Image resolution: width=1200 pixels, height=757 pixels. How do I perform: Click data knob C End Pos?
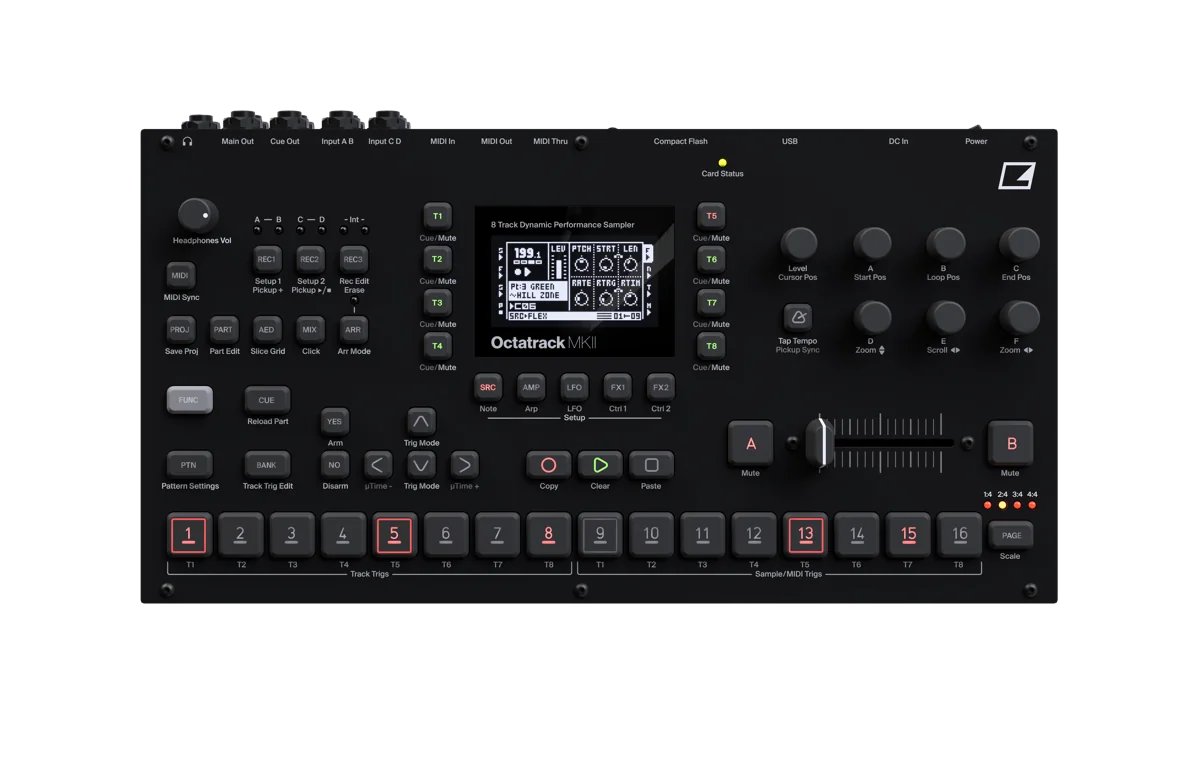[1019, 243]
